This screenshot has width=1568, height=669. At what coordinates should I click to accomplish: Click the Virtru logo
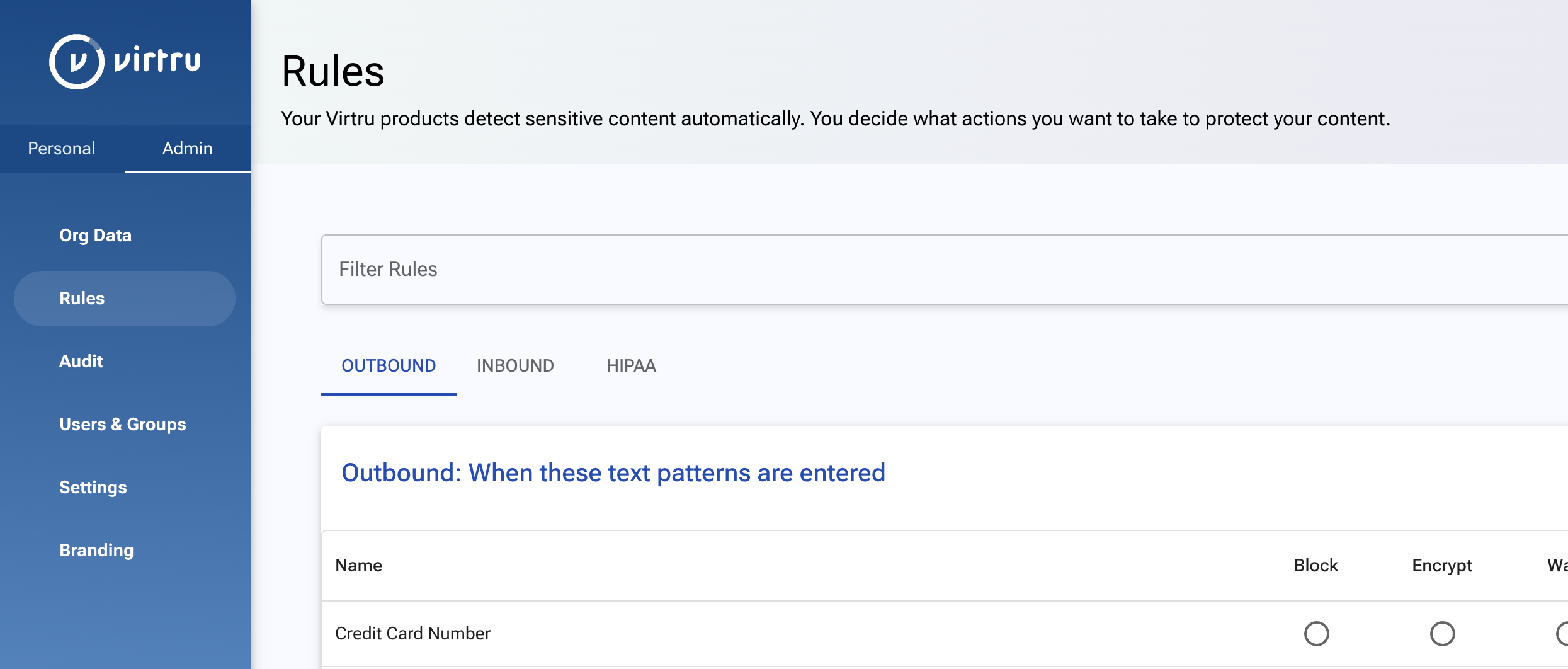(x=125, y=62)
